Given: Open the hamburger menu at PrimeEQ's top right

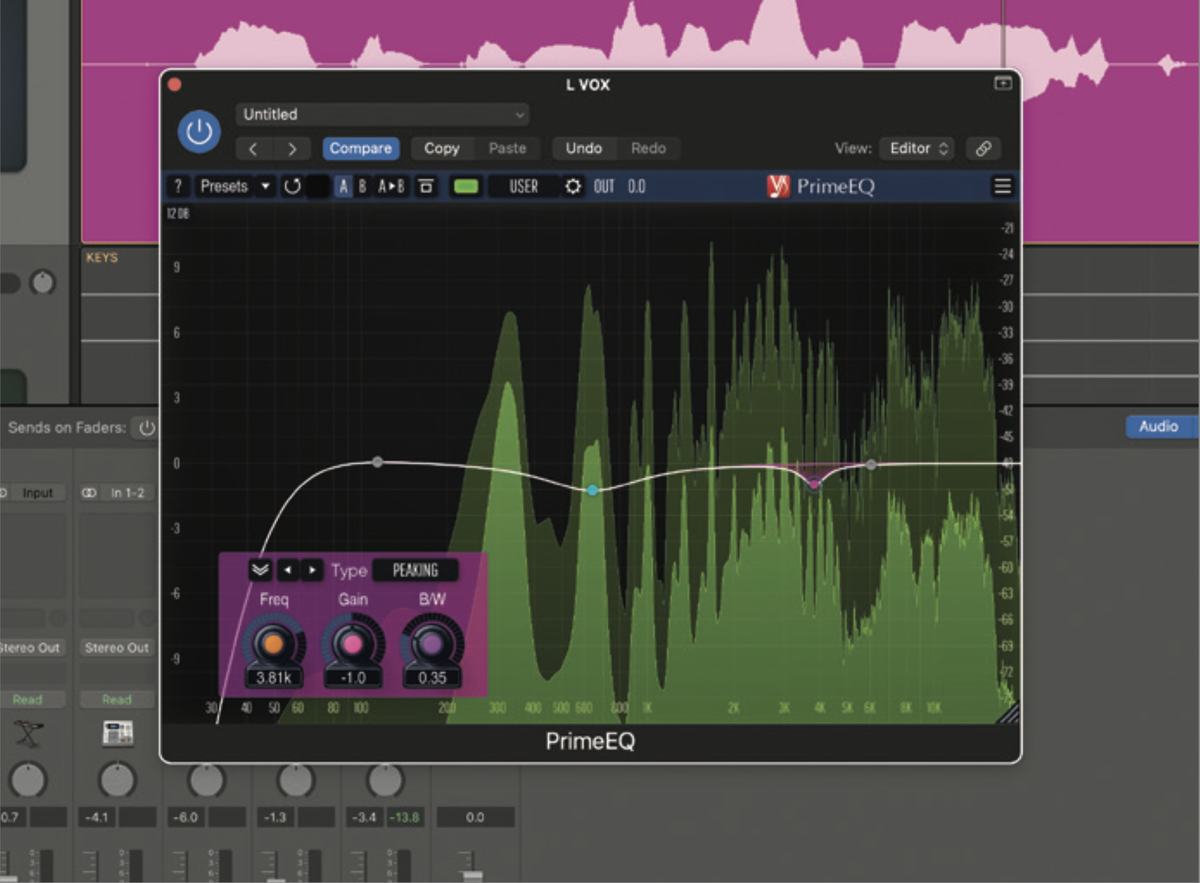Looking at the screenshot, I should click(x=1002, y=186).
